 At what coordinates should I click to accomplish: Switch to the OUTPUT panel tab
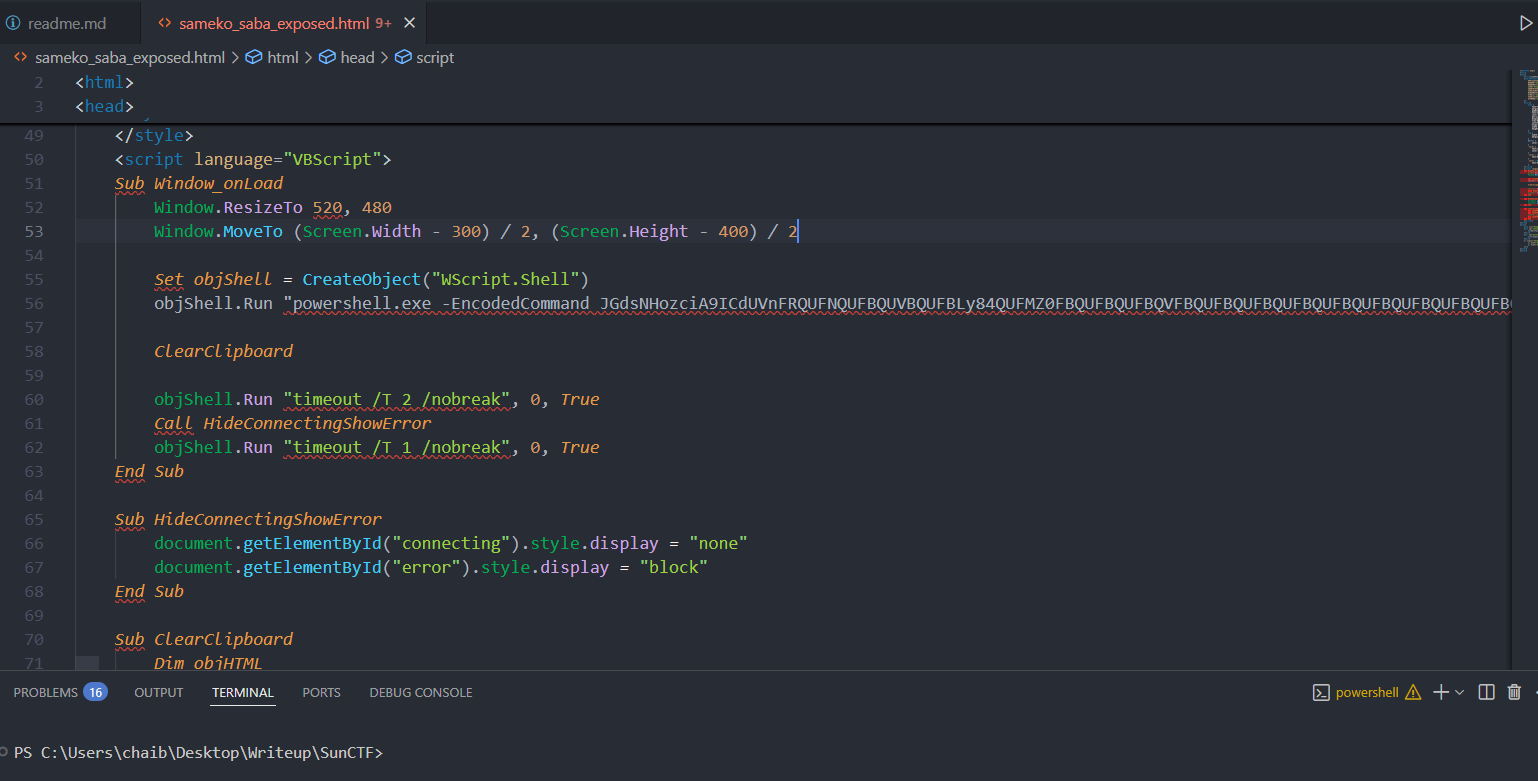coord(159,692)
